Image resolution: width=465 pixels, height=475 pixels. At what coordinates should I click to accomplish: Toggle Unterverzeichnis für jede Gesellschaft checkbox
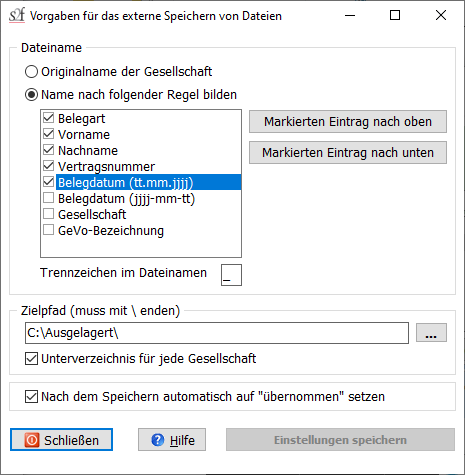tap(31, 359)
